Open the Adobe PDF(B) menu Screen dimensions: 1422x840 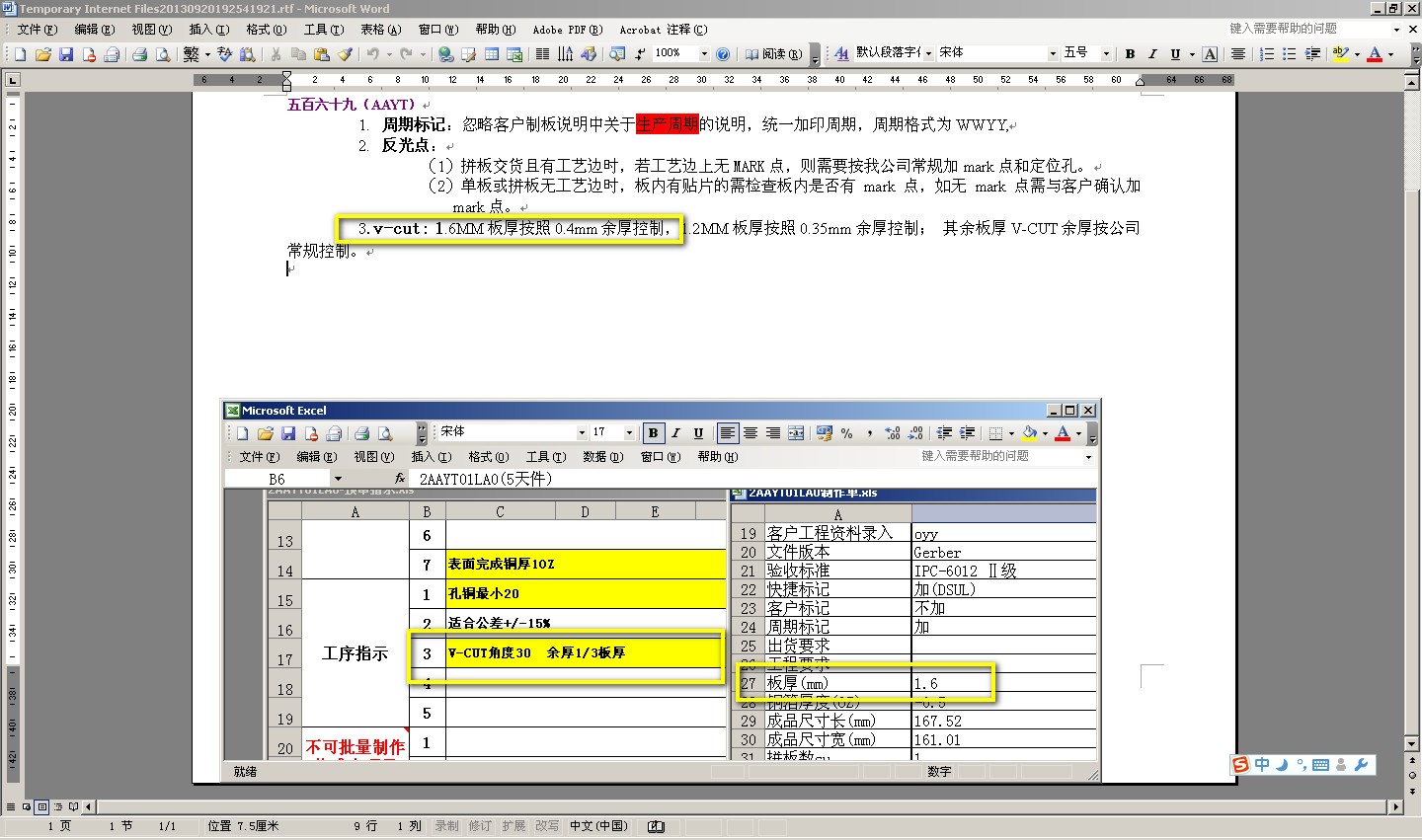567,30
